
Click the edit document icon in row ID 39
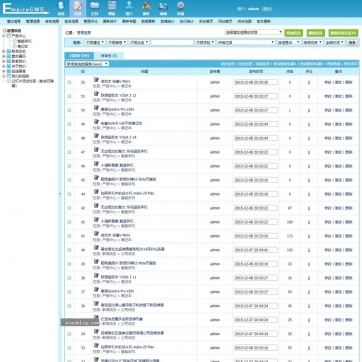point(96,262)
